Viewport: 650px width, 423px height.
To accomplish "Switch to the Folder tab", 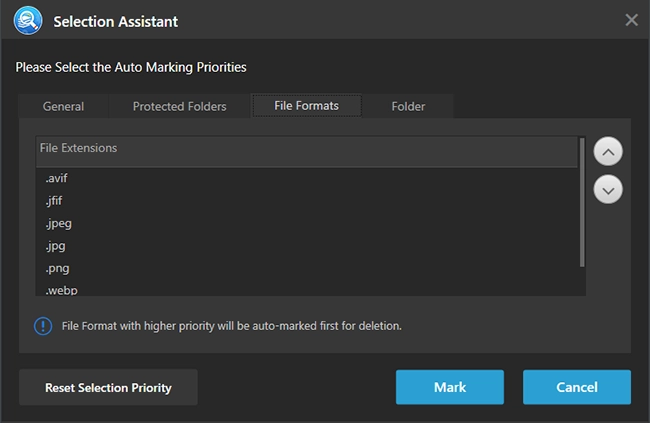I will 408,107.
